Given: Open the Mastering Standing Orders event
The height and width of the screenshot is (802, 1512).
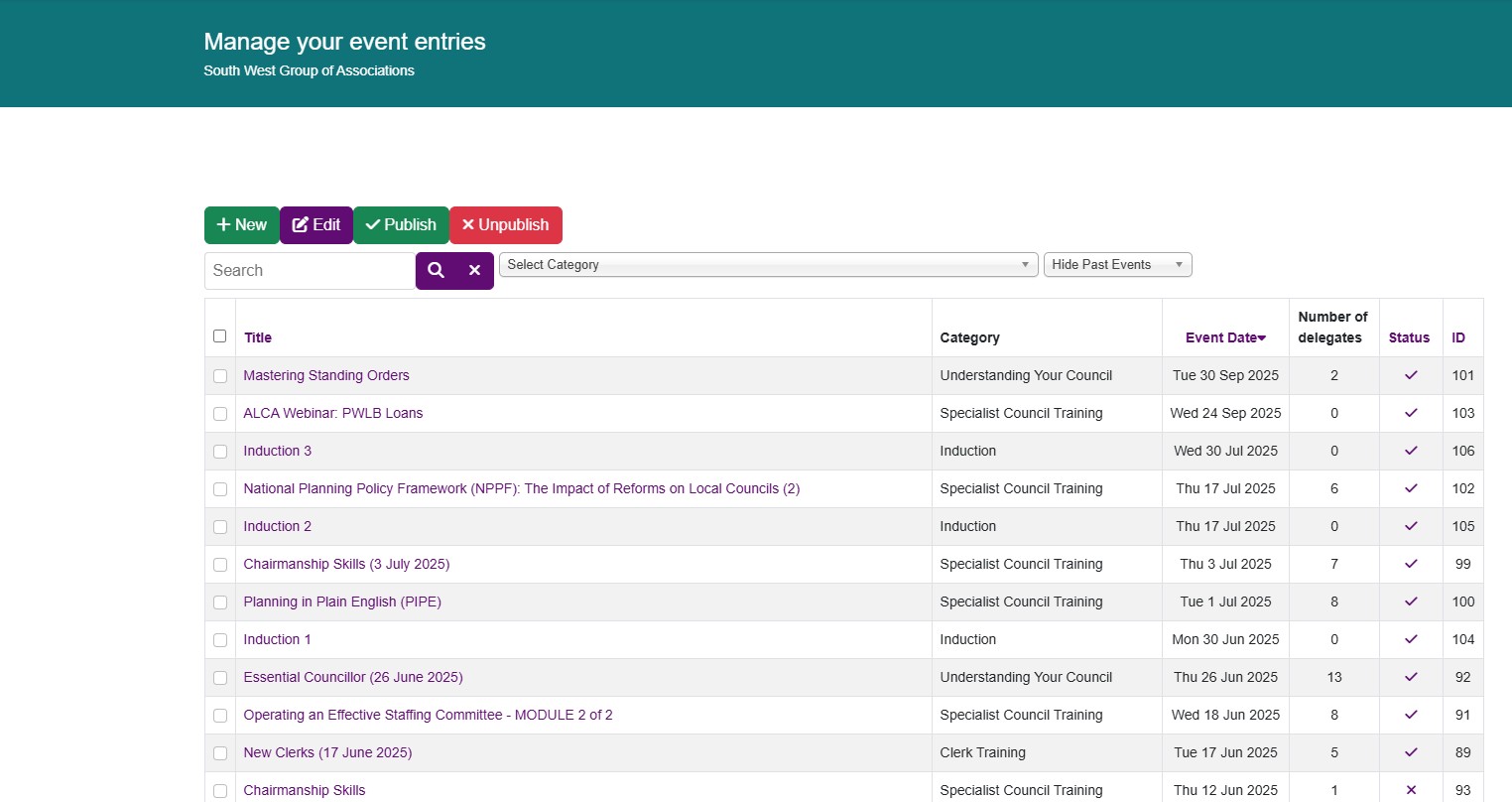Looking at the screenshot, I should click(326, 375).
